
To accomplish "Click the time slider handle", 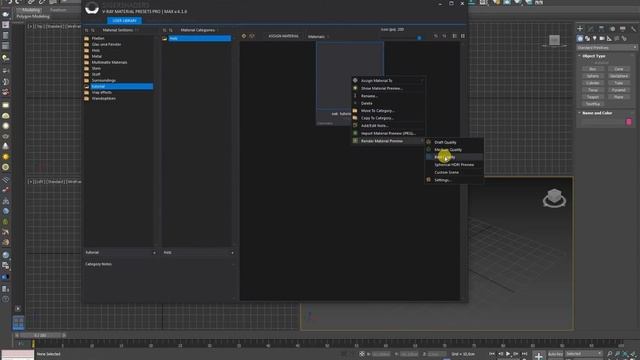I will pos(40,336).
